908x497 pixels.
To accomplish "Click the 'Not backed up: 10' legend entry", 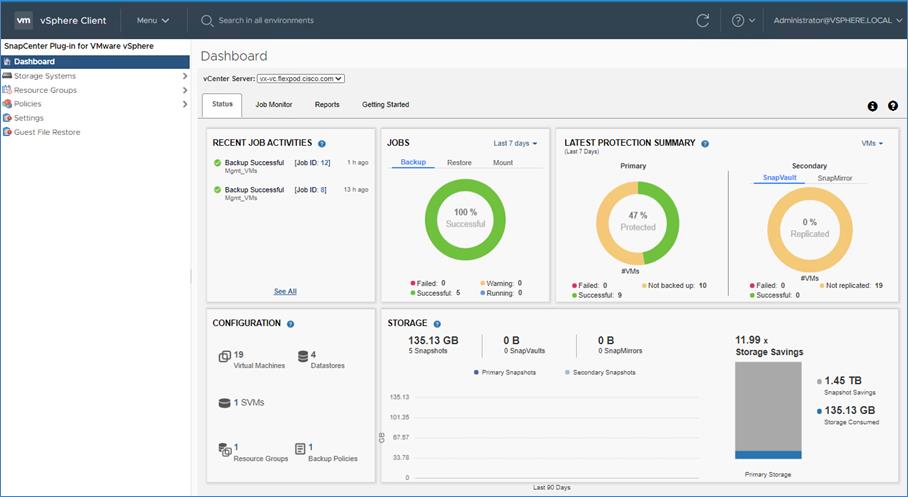I will click(x=674, y=286).
